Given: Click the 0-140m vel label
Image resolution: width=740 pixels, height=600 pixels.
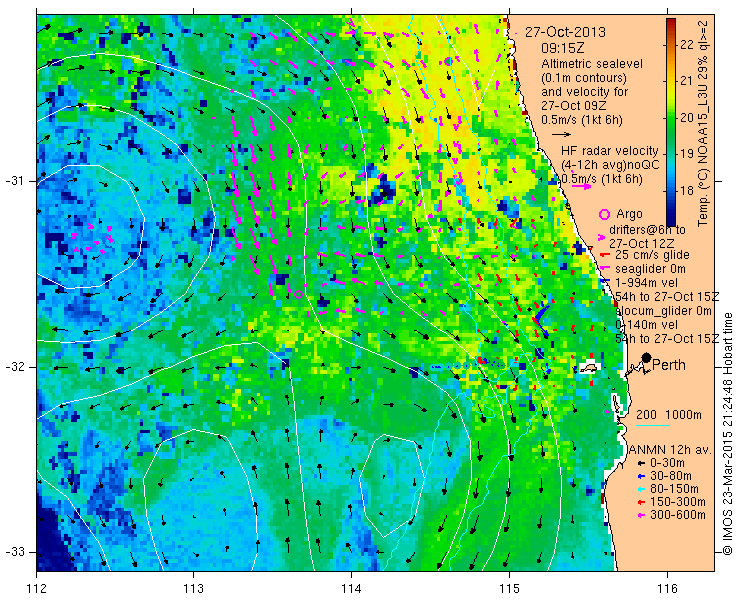Looking at the screenshot, I should point(647,325).
